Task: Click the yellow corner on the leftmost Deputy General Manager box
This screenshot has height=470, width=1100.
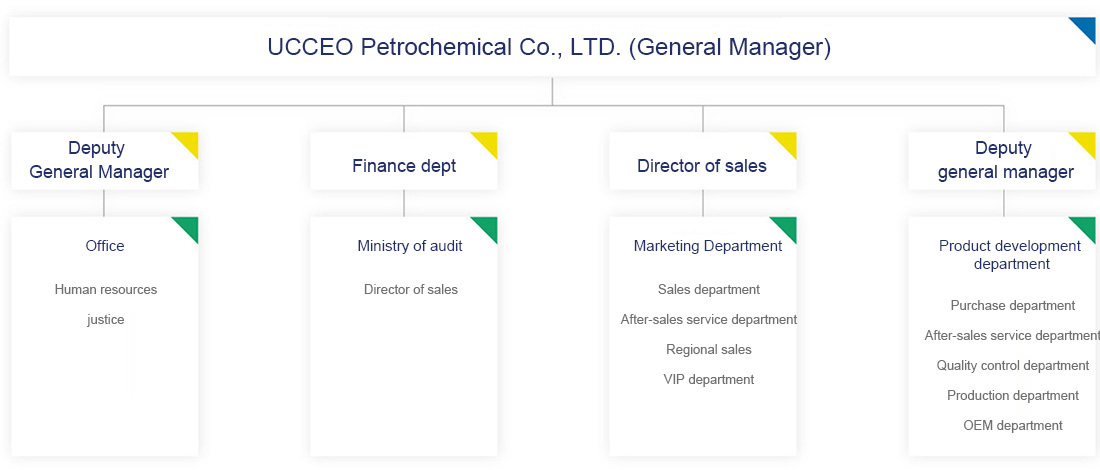Action: coord(189,141)
